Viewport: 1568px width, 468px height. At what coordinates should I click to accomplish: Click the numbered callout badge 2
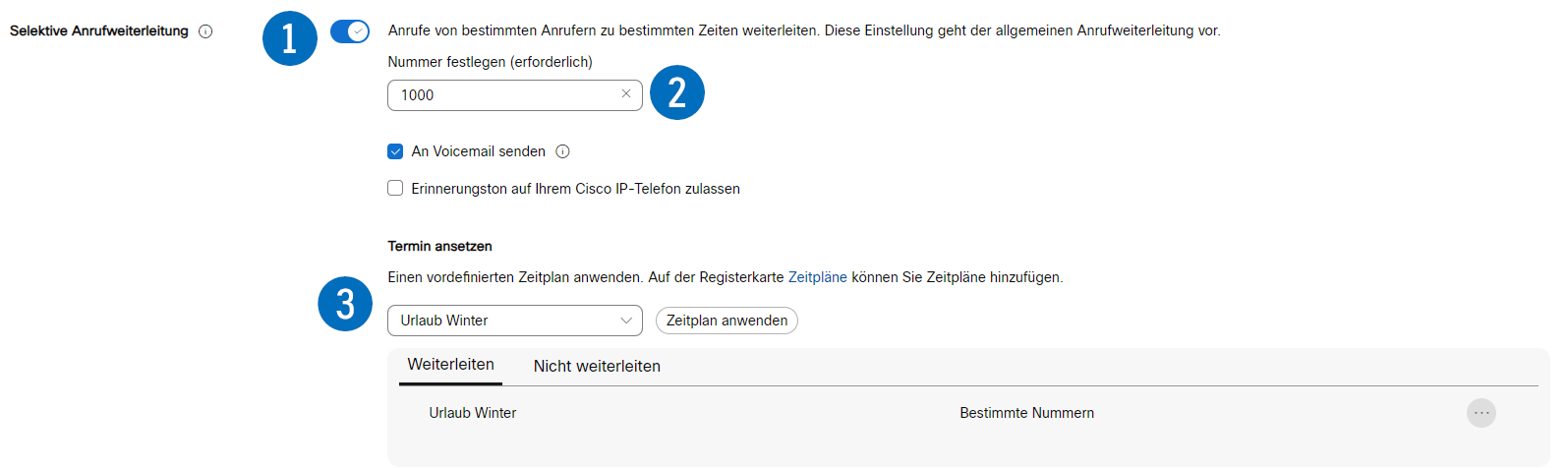677,92
